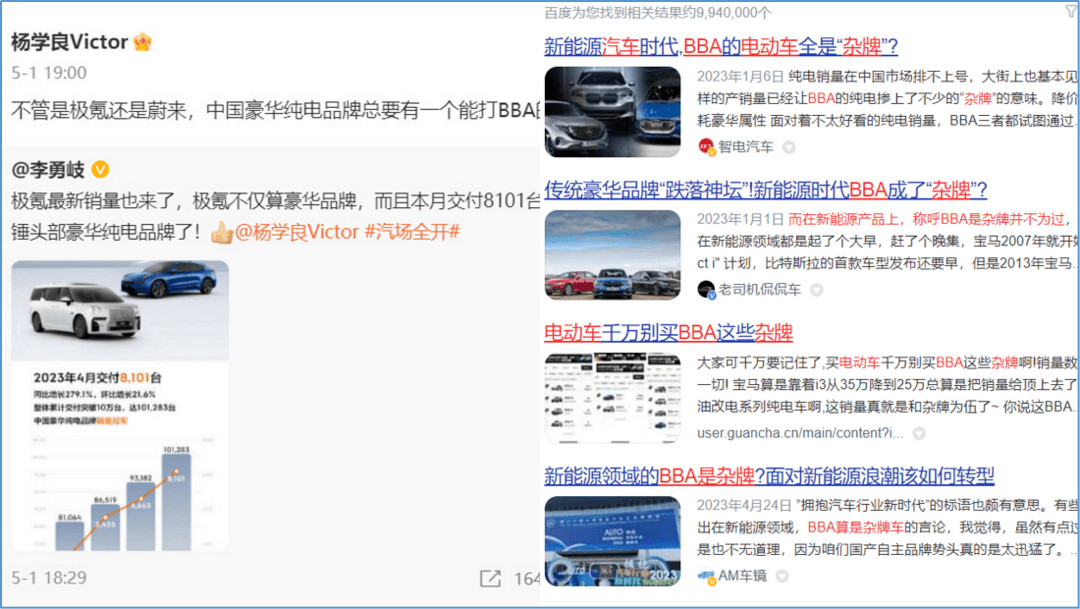Screen dimensions: 1080x609
Task: Click the 智电汽车 source avatar icon
Action: (706, 147)
